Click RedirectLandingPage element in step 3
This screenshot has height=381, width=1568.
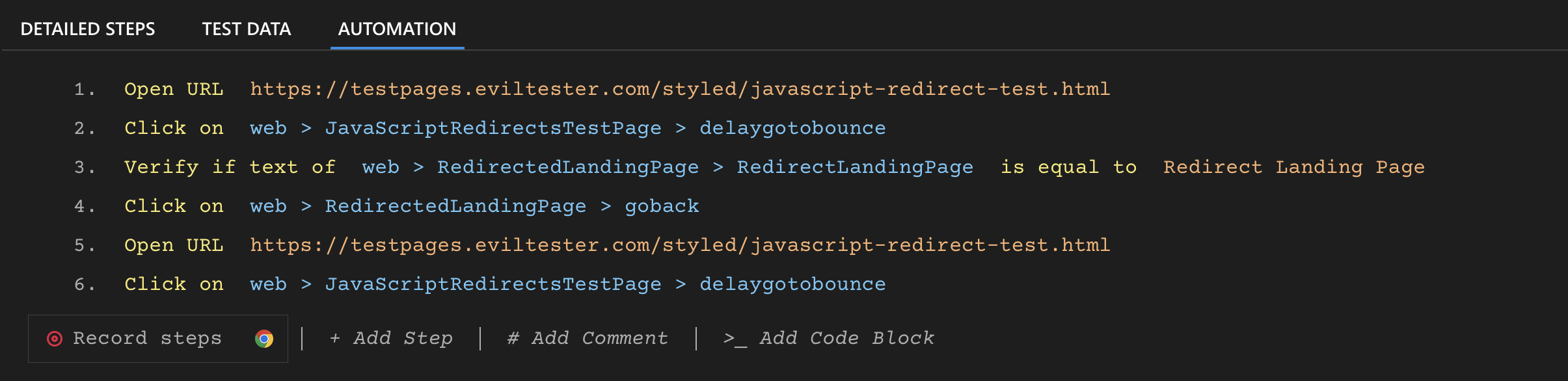pos(855,167)
